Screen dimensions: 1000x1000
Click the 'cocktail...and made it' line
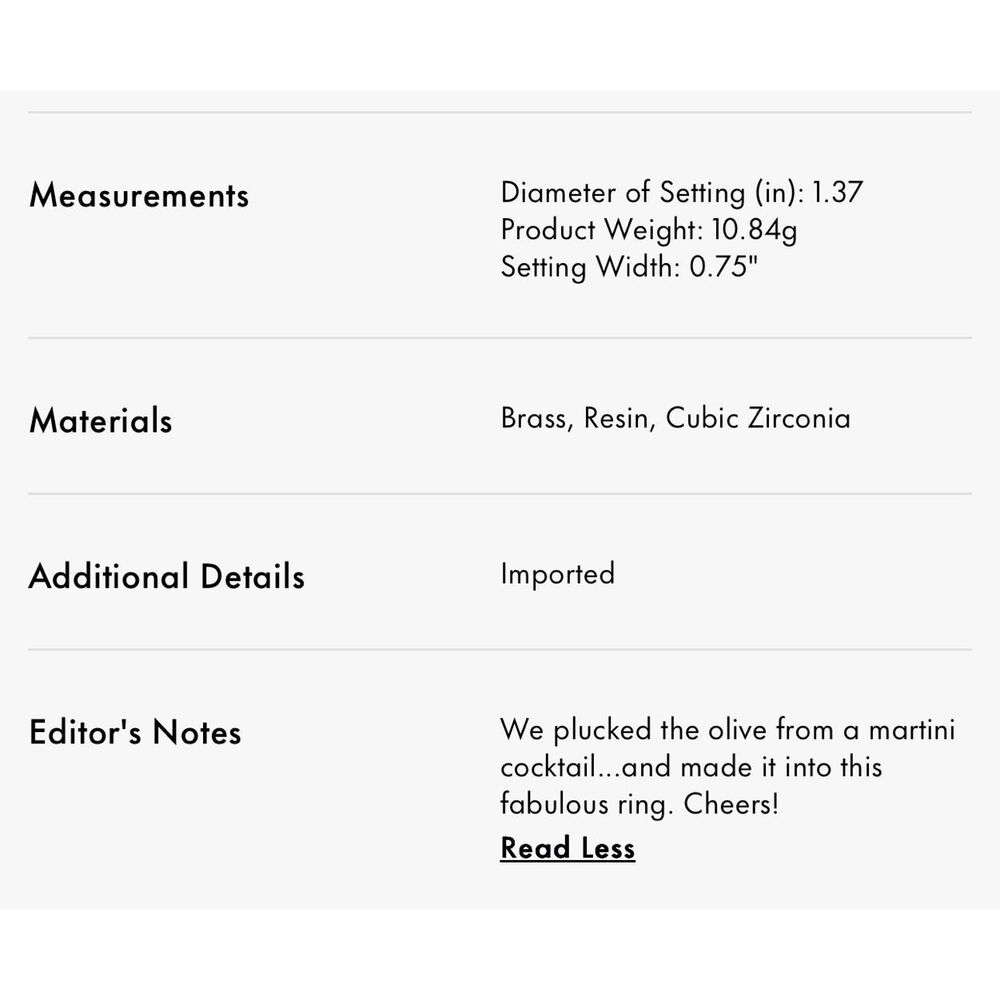(x=691, y=767)
